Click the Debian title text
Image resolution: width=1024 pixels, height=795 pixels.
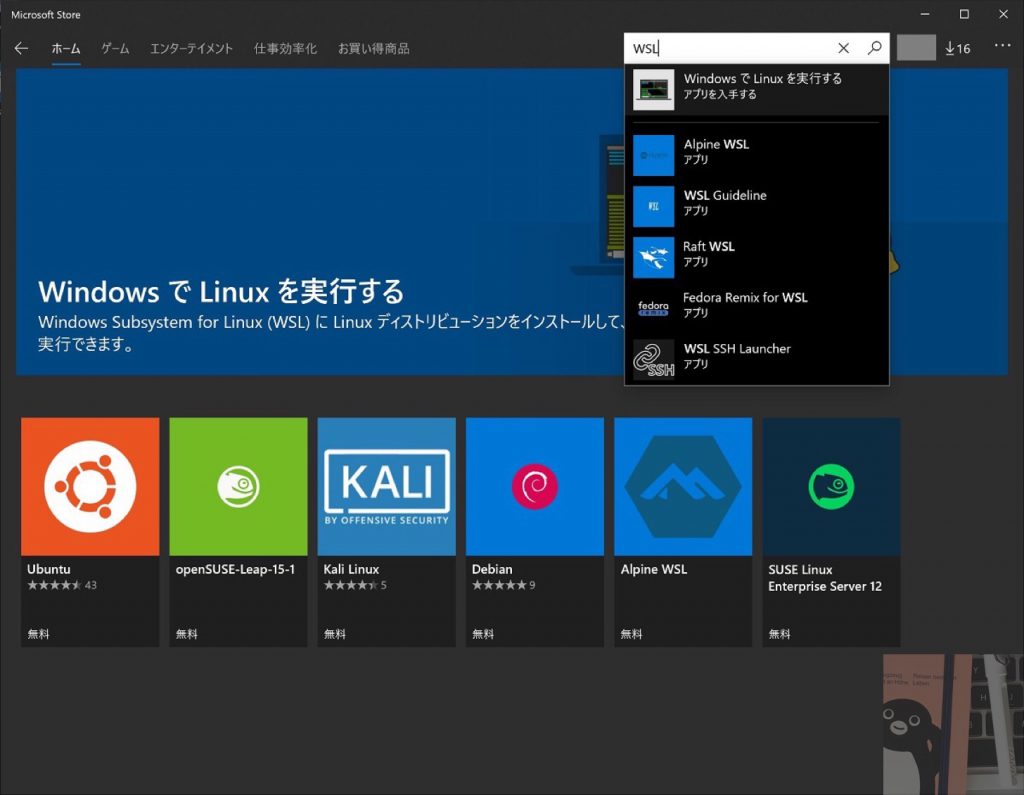pos(492,569)
